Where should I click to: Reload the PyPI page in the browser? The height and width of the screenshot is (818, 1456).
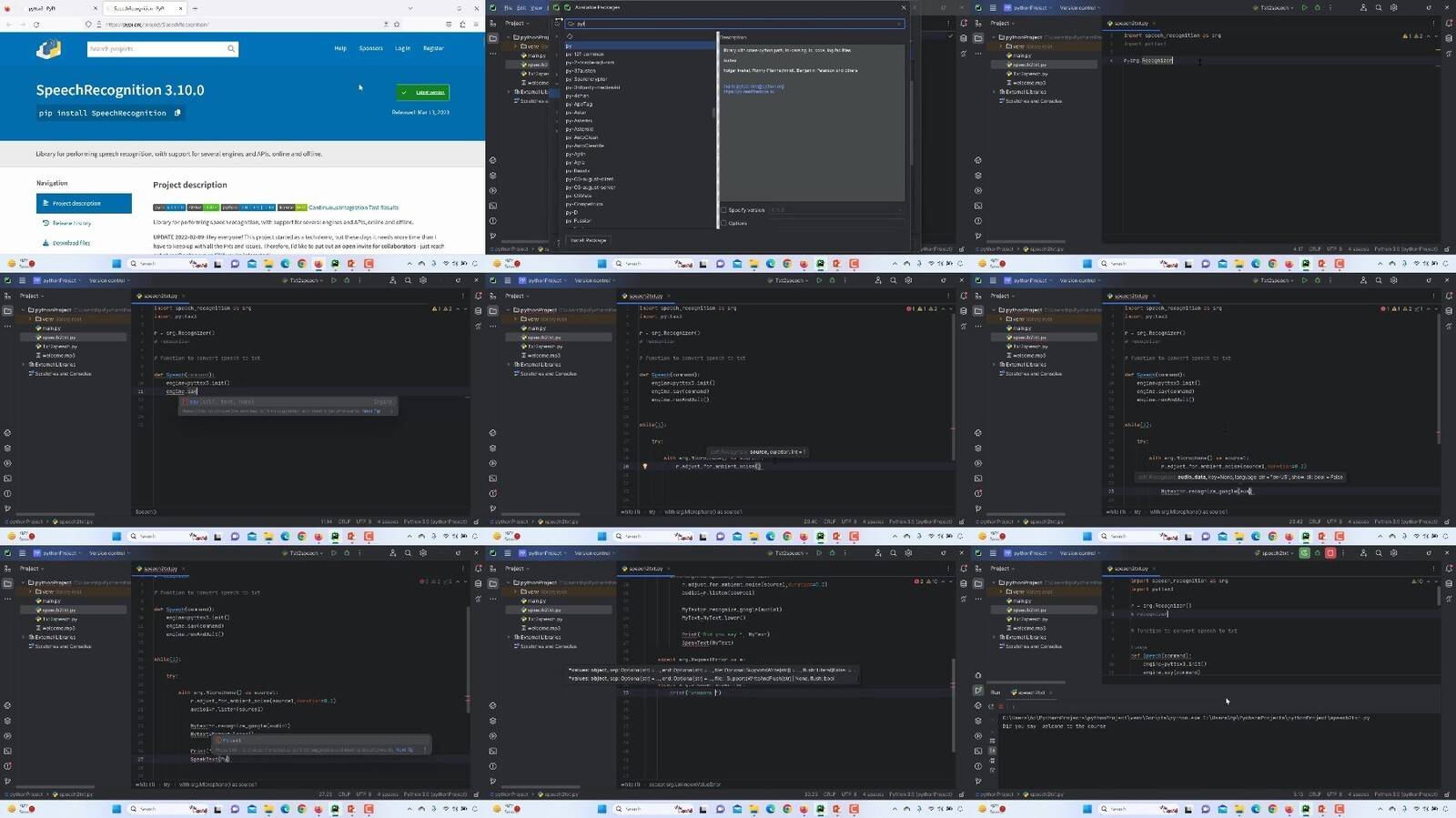pos(35,25)
